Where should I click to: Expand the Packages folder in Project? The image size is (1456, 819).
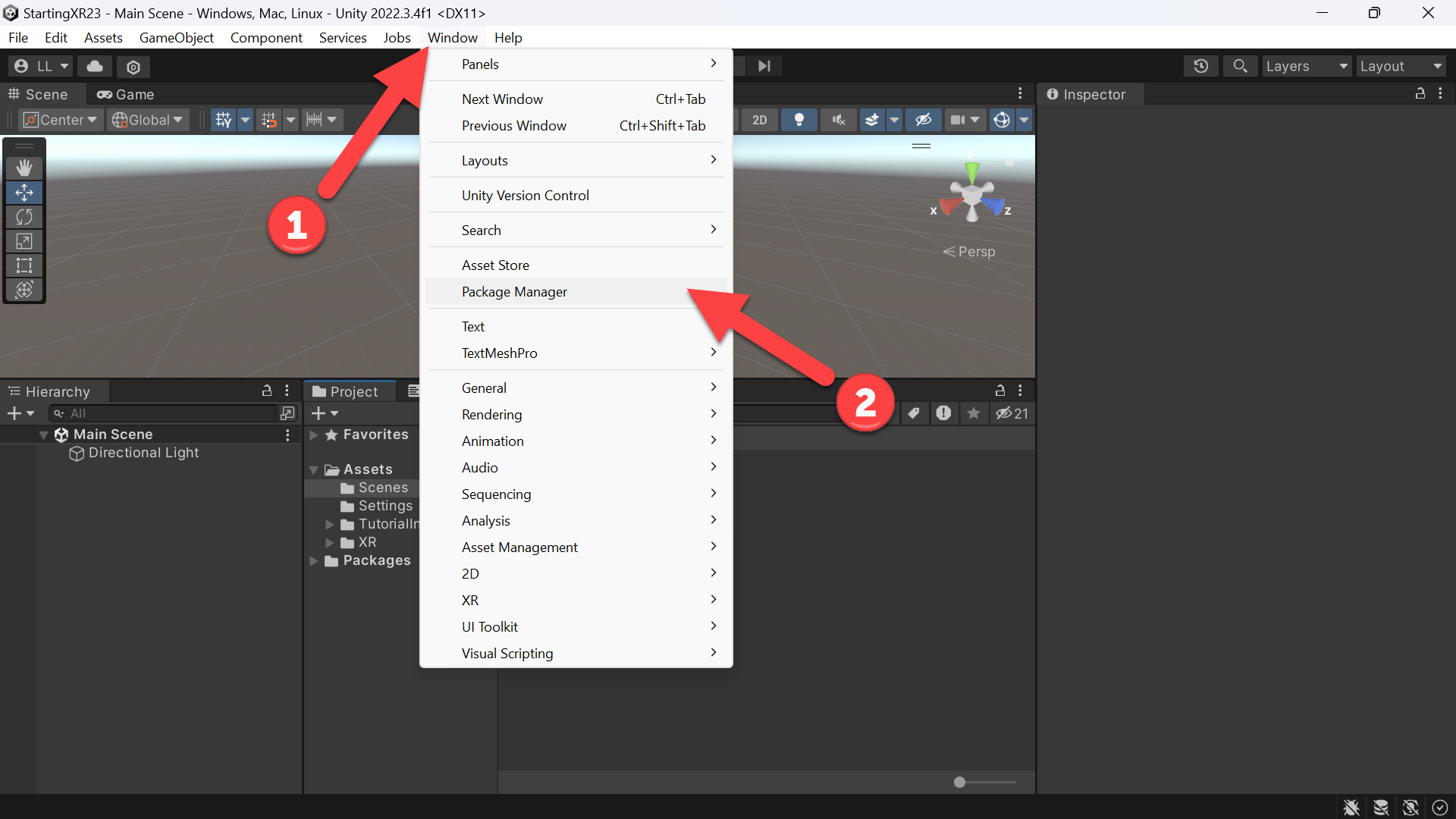pyautogui.click(x=314, y=561)
